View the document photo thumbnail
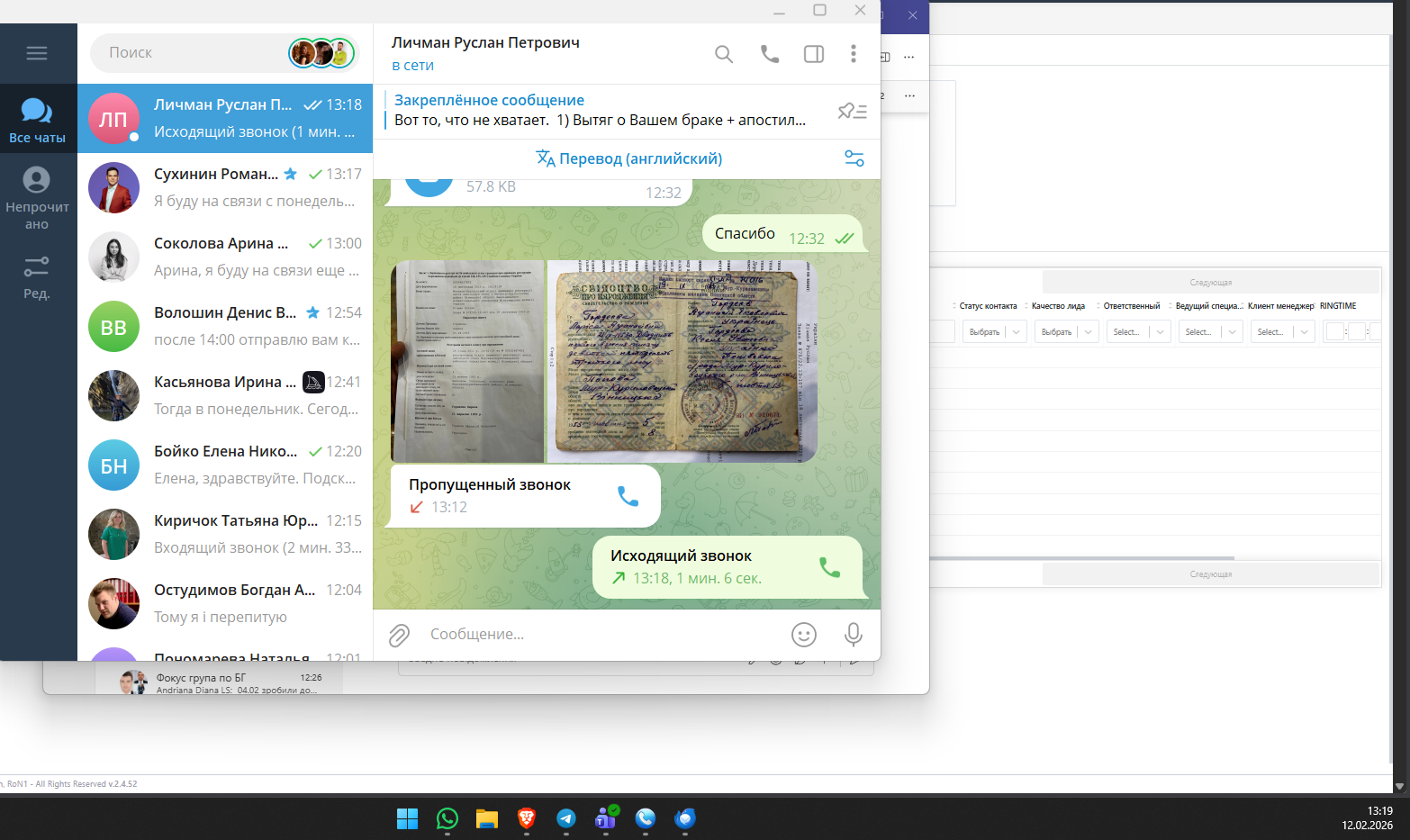The width and height of the screenshot is (1410, 840). [x=467, y=362]
